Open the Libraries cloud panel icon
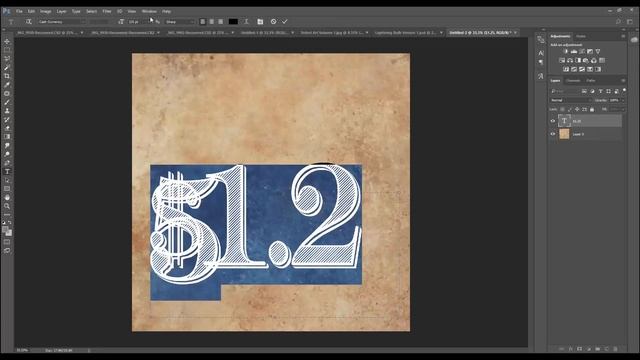 (634, 40)
